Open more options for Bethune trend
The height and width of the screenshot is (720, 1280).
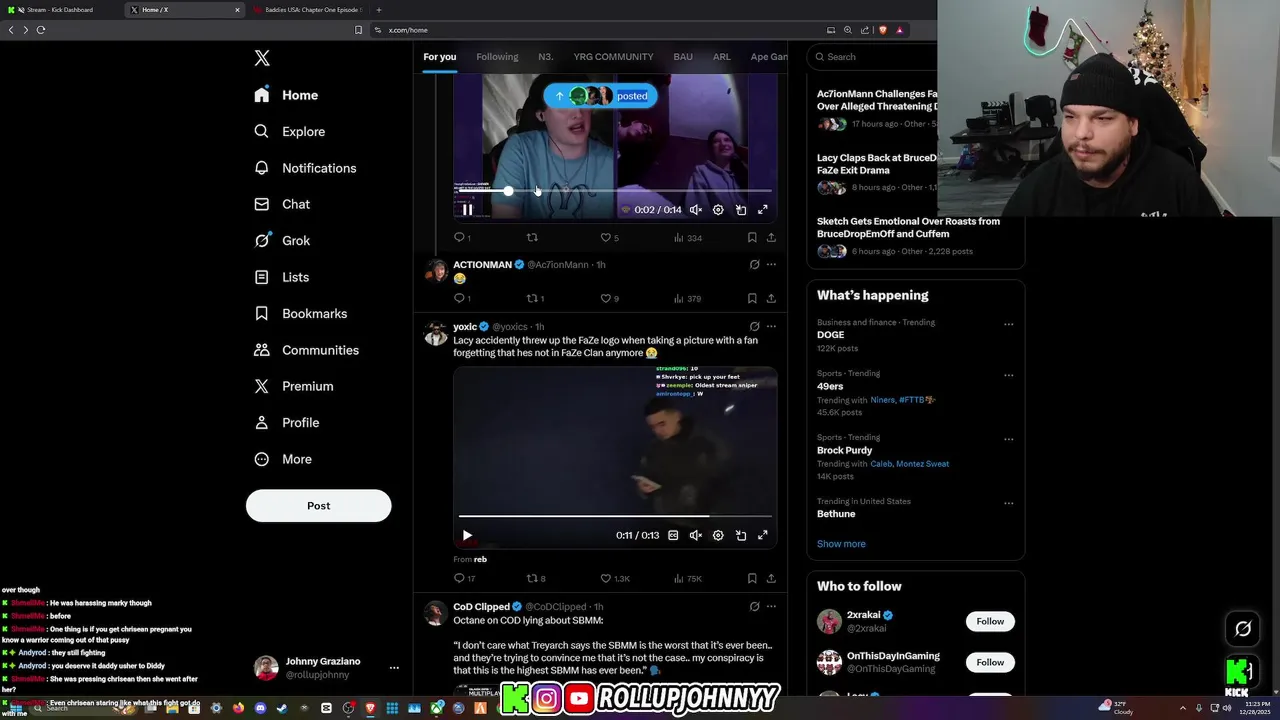click(1008, 503)
